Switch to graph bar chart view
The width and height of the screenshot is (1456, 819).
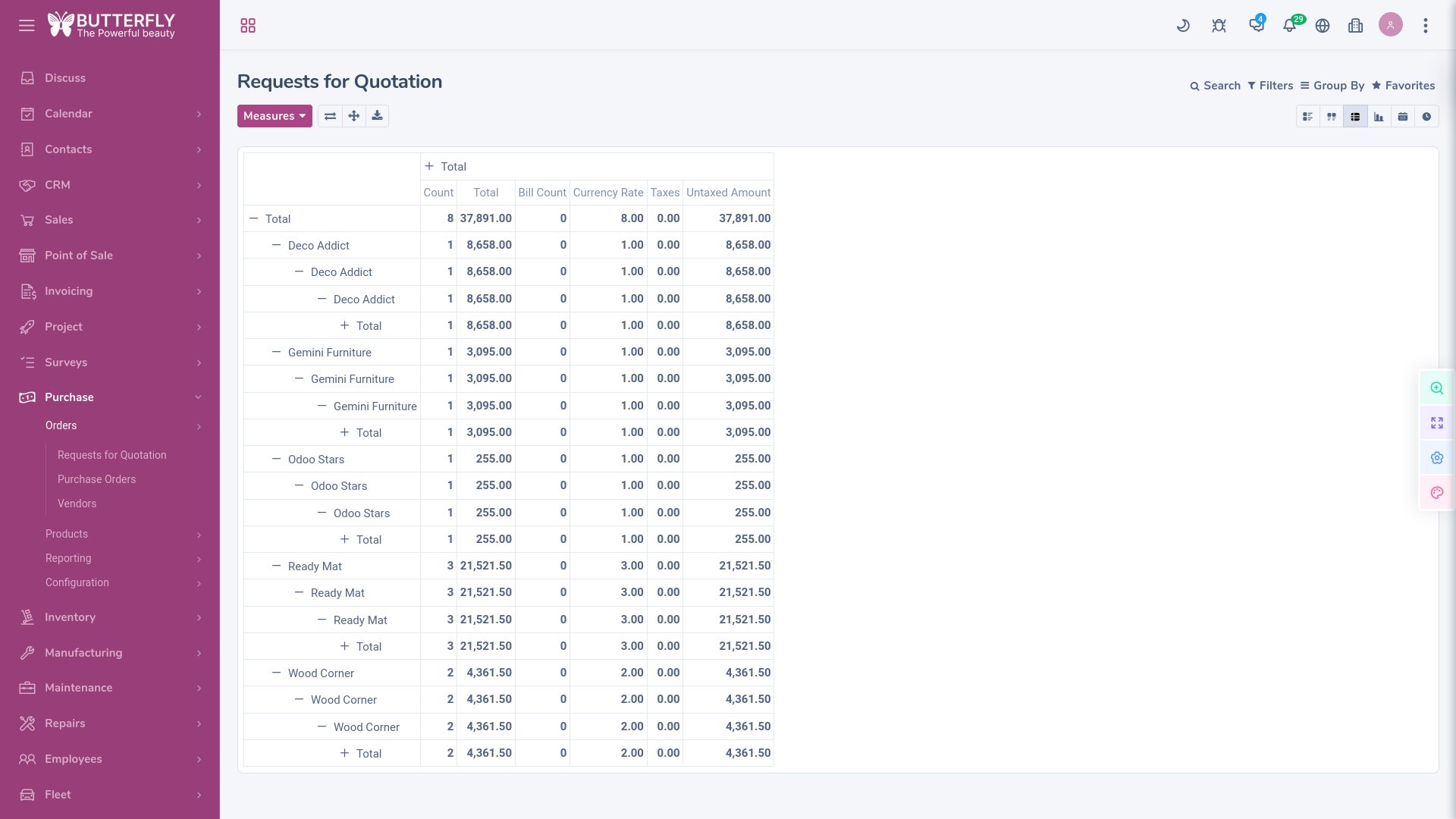1379,117
